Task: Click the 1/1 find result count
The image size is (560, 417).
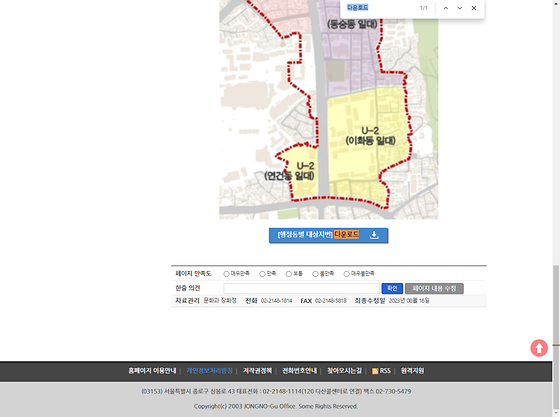Action: pos(424,8)
